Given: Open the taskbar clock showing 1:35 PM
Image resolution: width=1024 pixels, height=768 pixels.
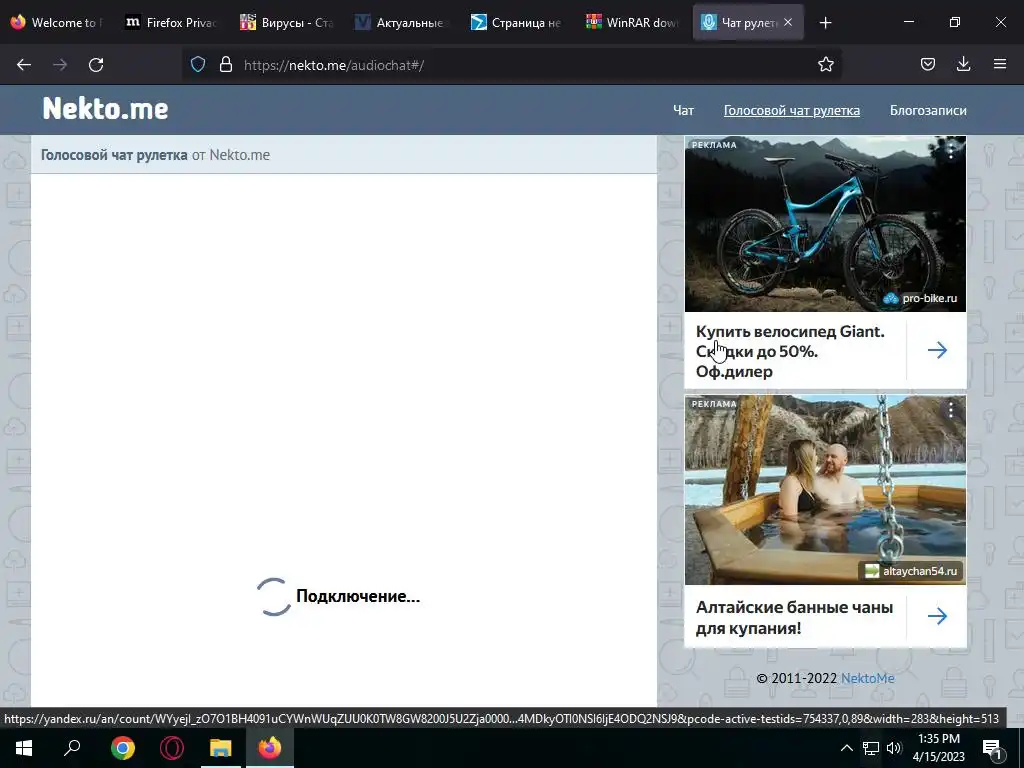Looking at the screenshot, I should coord(938,748).
